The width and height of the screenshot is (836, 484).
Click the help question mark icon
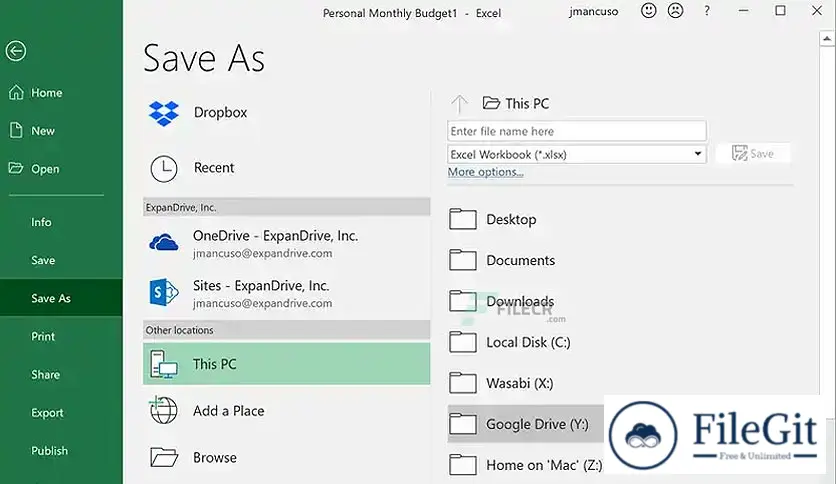707,11
